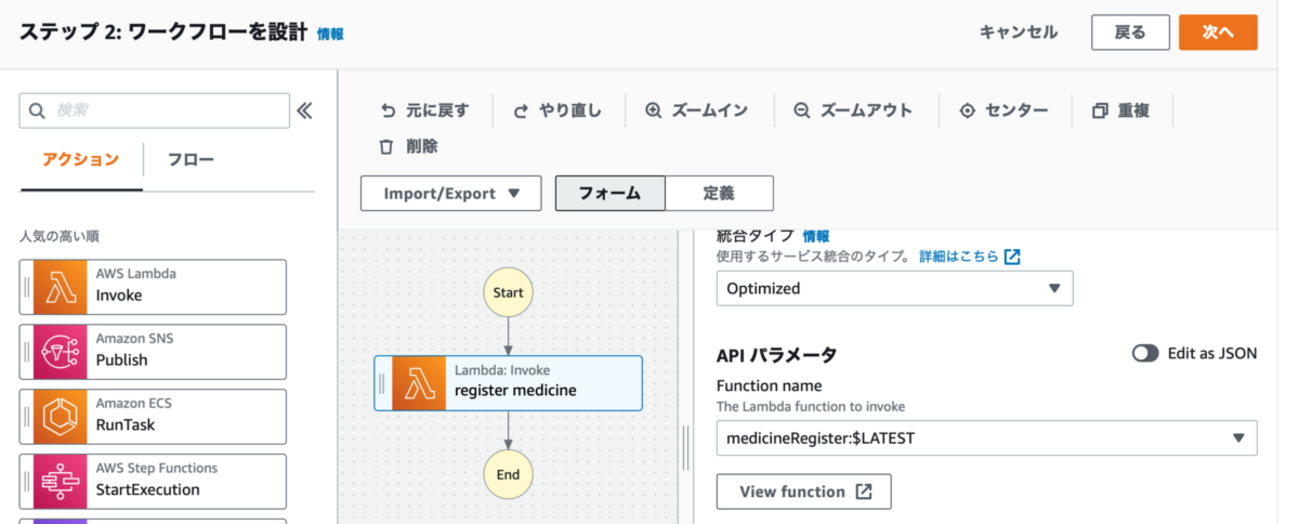Screen dimensions: 1299x524
Task: Select the AWS Lambda Invoke action
Action: pos(153,287)
